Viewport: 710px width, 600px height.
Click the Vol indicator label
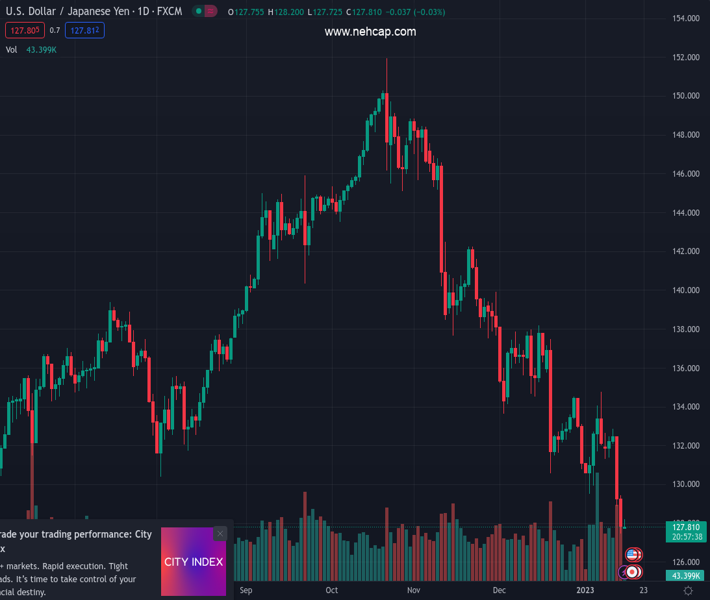click(x=12, y=50)
